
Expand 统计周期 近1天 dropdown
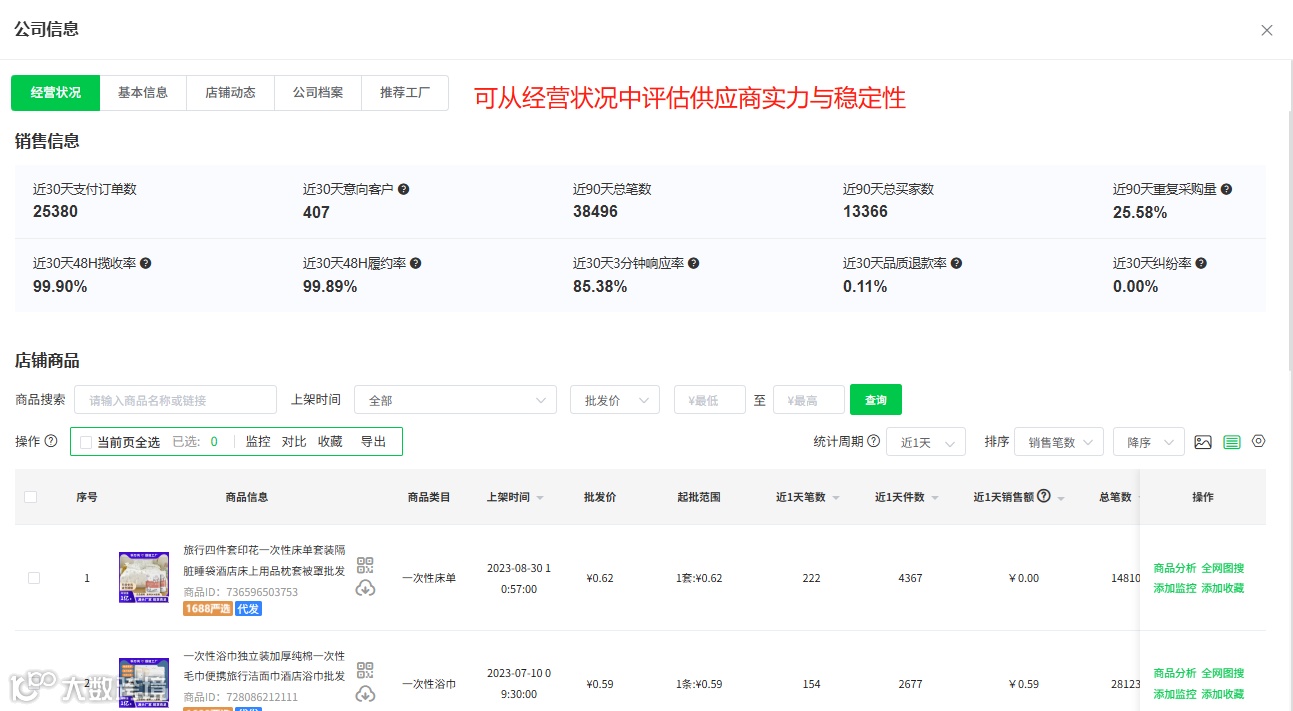(926, 442)
